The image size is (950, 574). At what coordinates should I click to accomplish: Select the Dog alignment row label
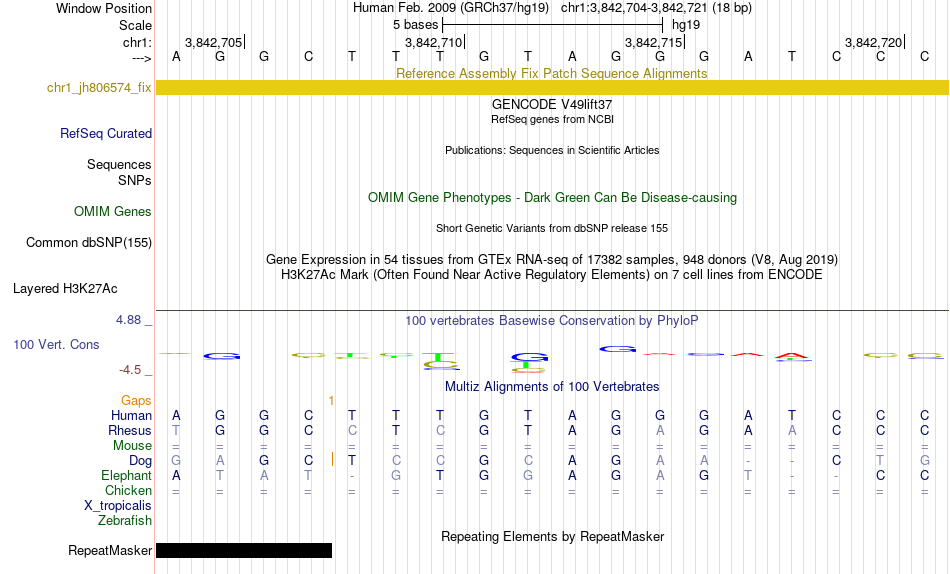[141, 461]
